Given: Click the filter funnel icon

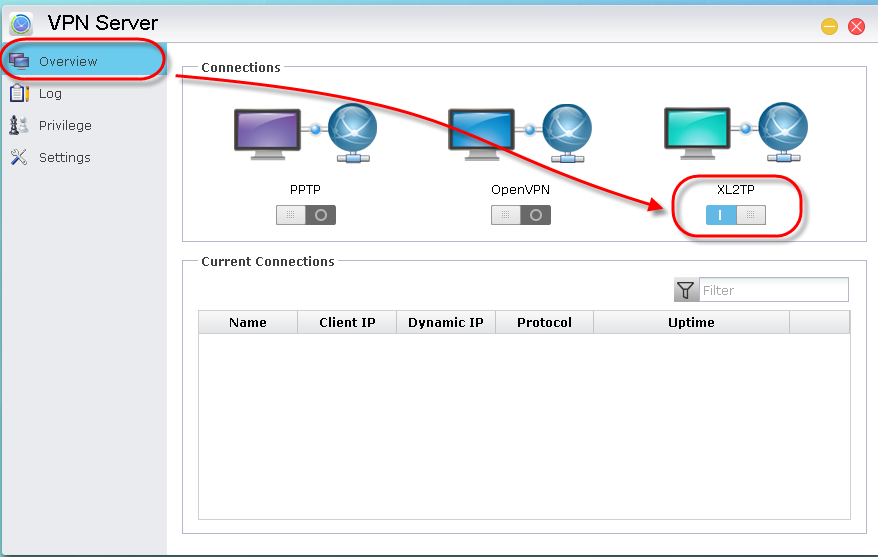Looking at the screenshot, I should (x=686, y=290).
